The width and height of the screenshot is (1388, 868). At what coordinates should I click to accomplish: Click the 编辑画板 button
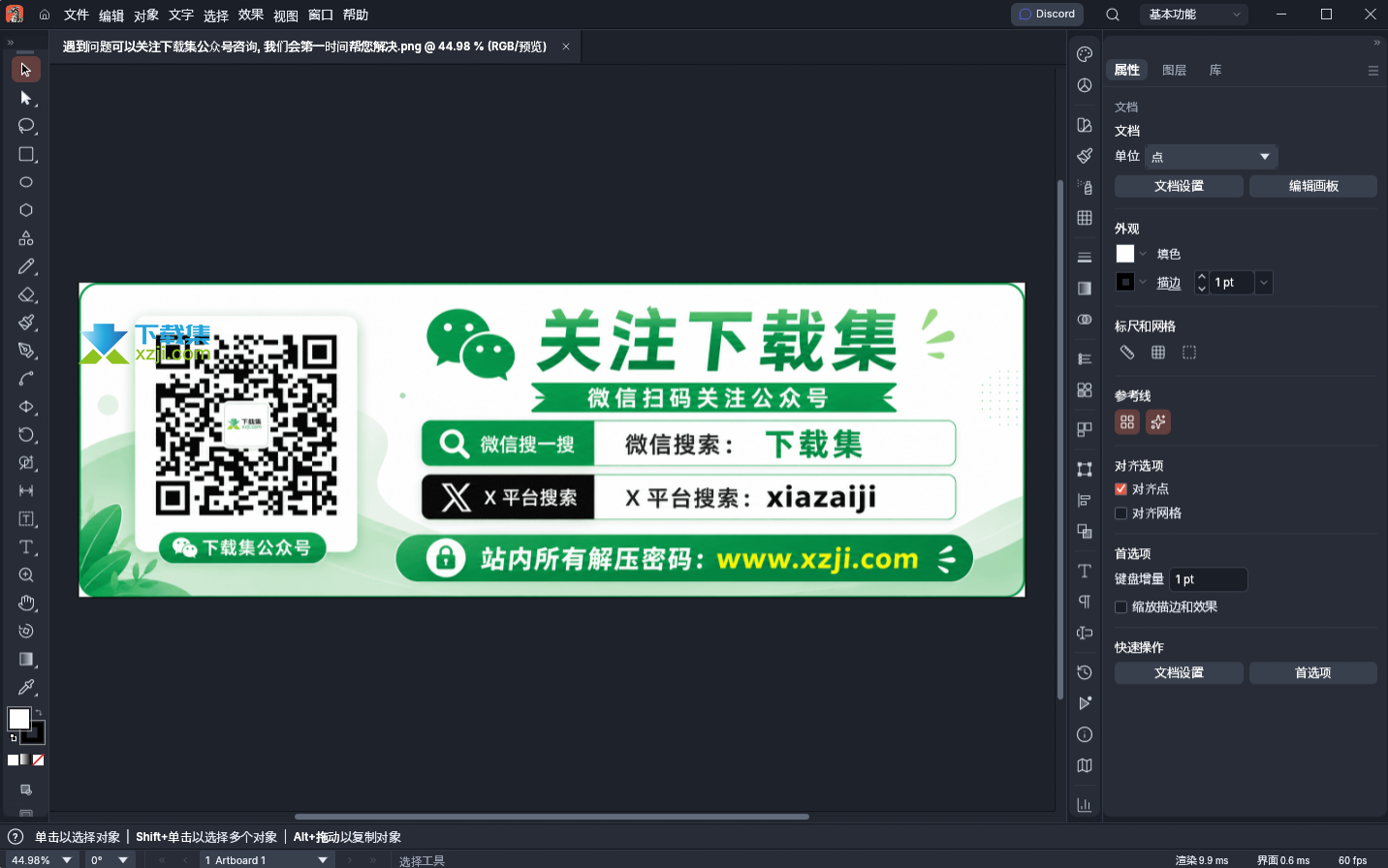(1313, 186)
